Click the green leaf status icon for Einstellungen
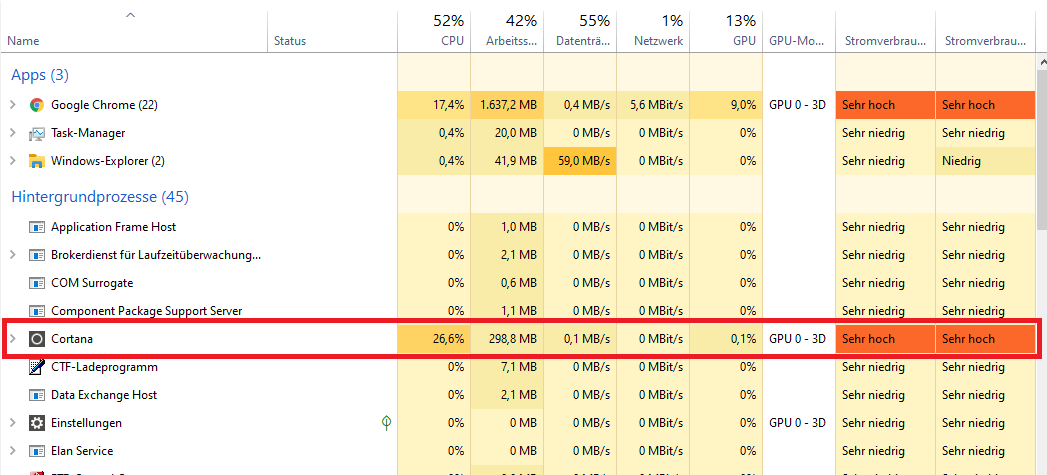 click(x=385, y=422)
